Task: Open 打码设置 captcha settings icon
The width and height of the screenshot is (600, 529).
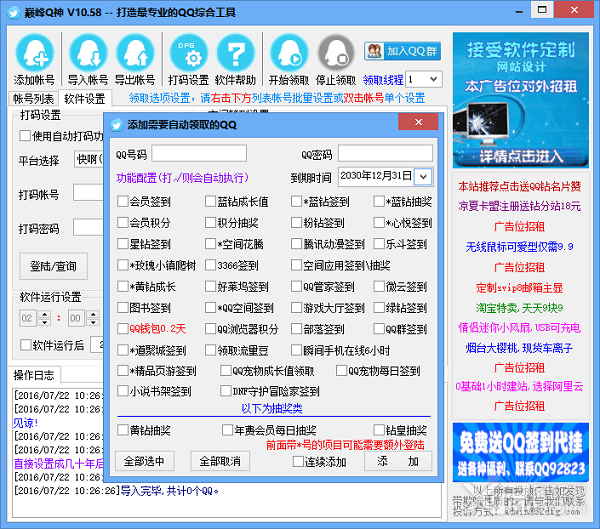Action: click(x=189, y=54)
